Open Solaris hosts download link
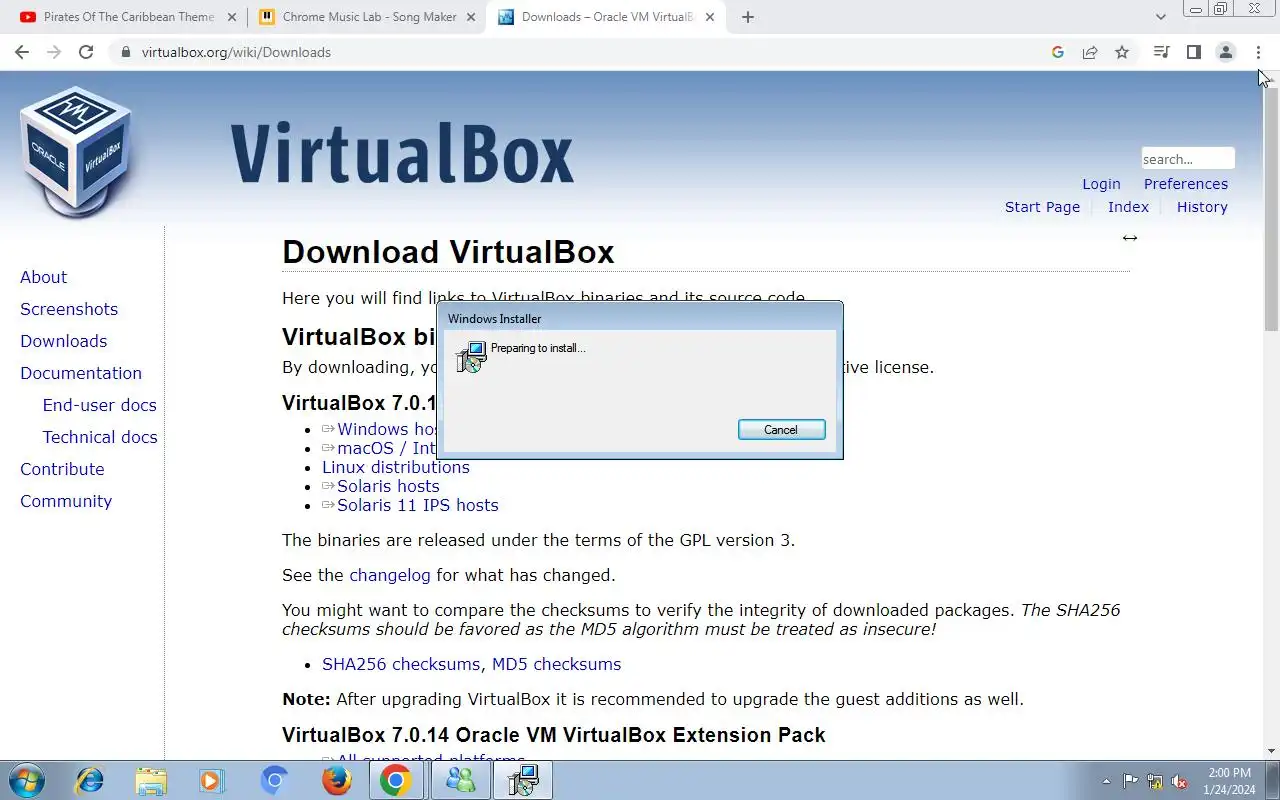This screenshot has width=1280, height=800. pos(388,486)
